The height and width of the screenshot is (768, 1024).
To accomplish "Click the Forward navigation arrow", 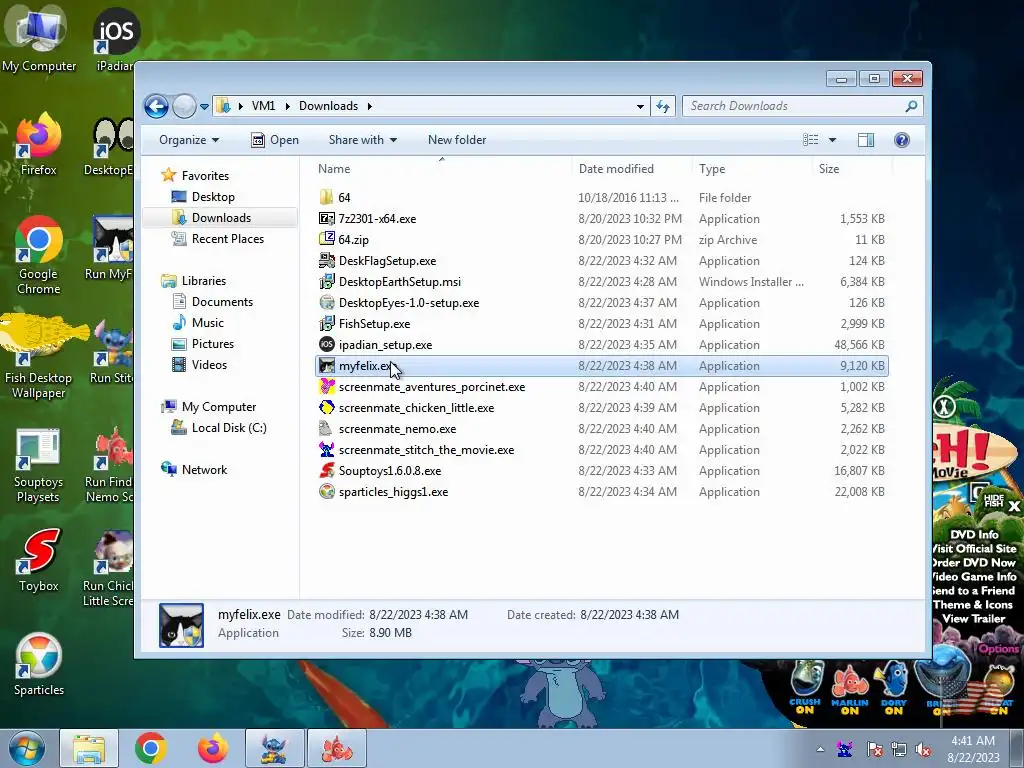I will [184, 106].
